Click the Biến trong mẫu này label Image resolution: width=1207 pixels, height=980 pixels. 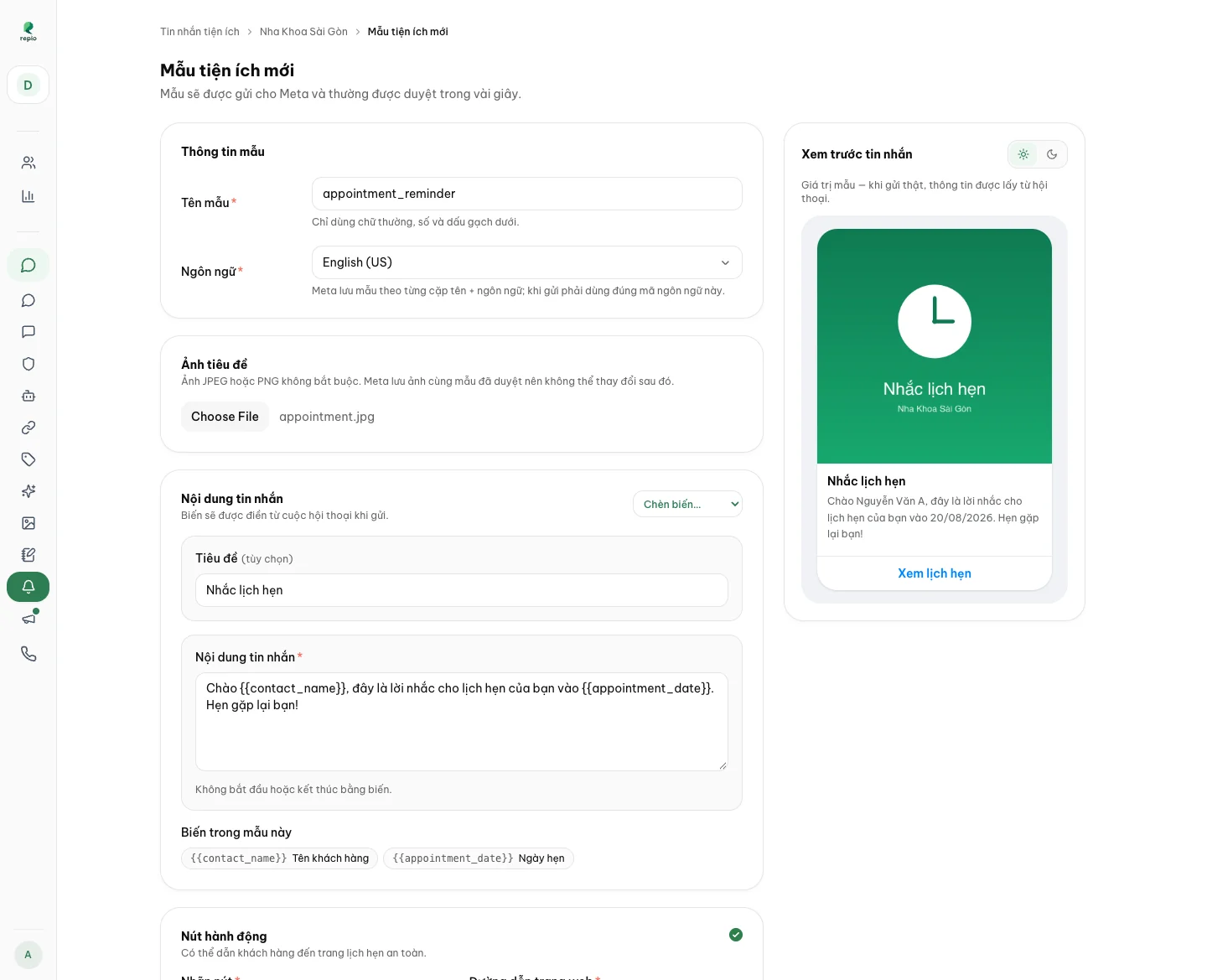coord(236,832)
